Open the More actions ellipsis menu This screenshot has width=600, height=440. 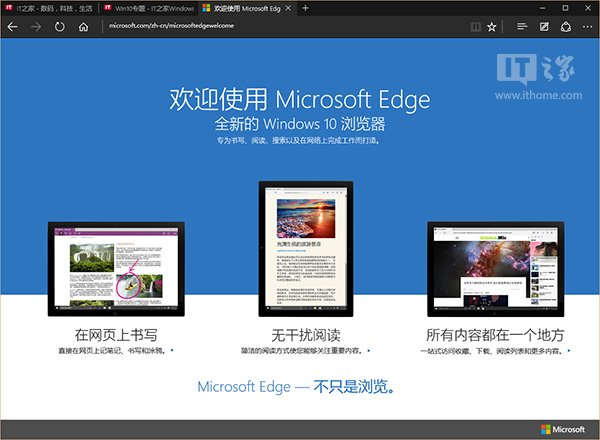[x=586, y=27]
